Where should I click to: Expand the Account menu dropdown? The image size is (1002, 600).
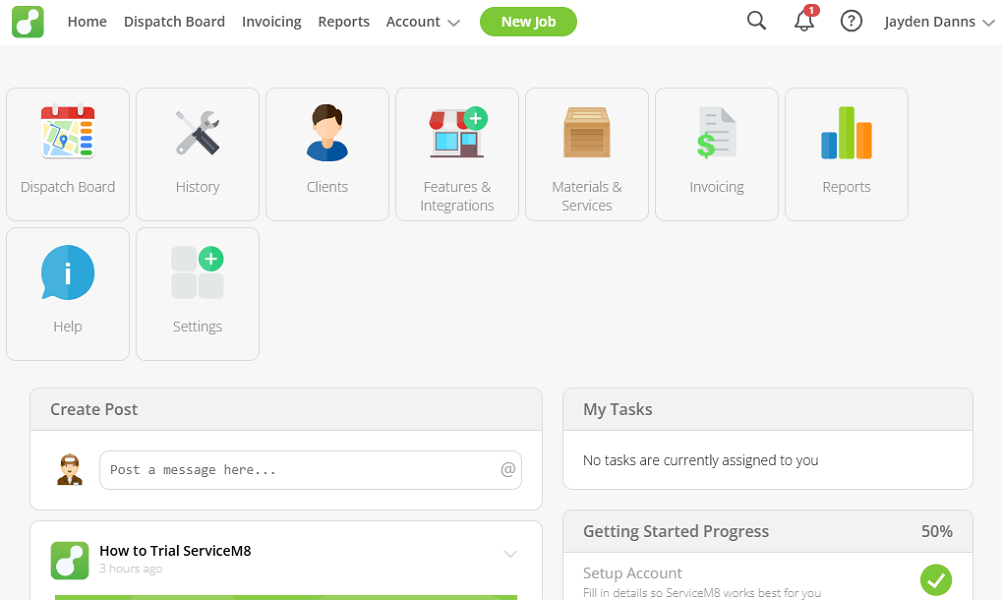(422, 22)
